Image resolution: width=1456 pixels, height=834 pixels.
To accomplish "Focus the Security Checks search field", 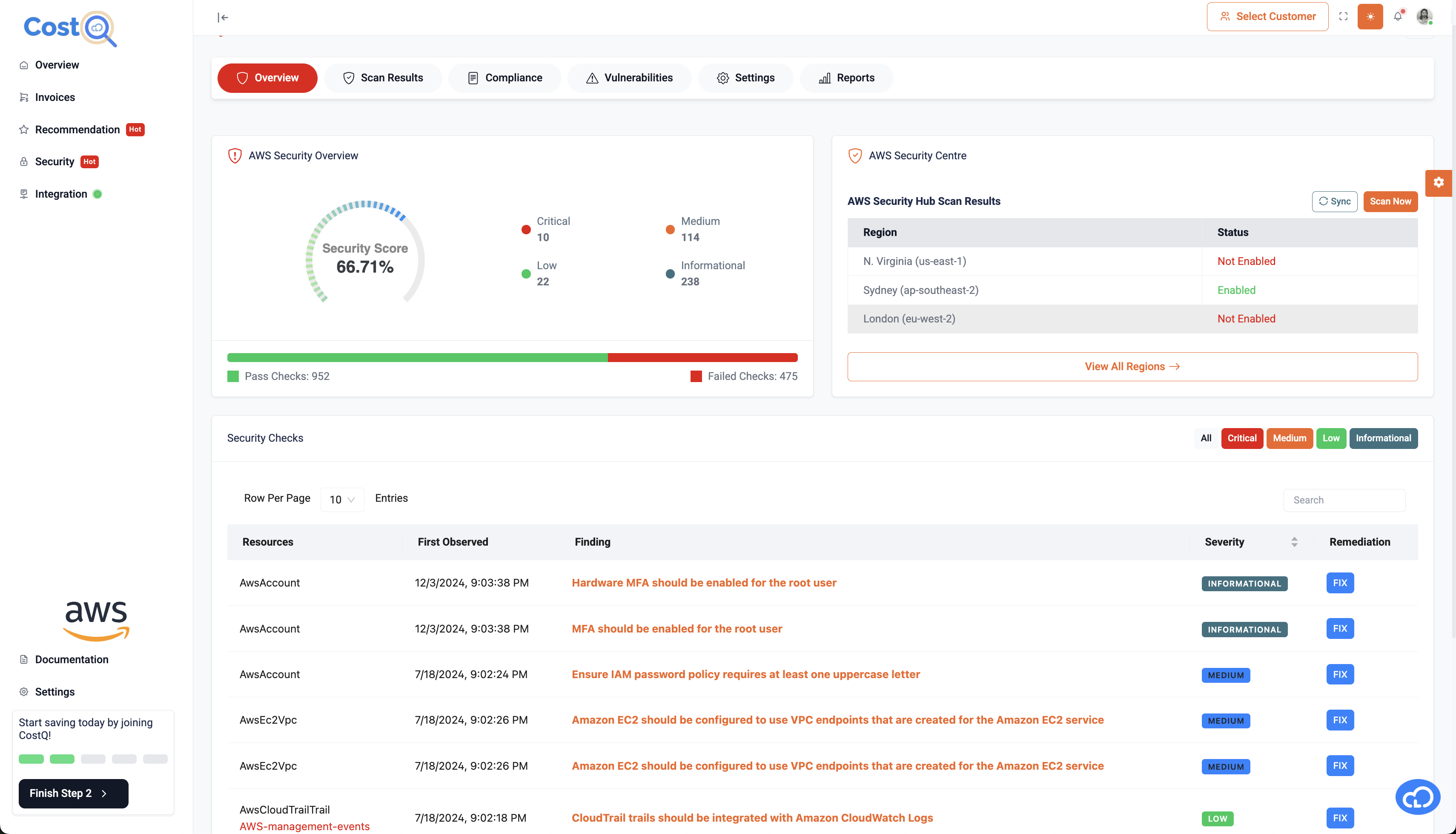I will click(x=1344, y=500).
